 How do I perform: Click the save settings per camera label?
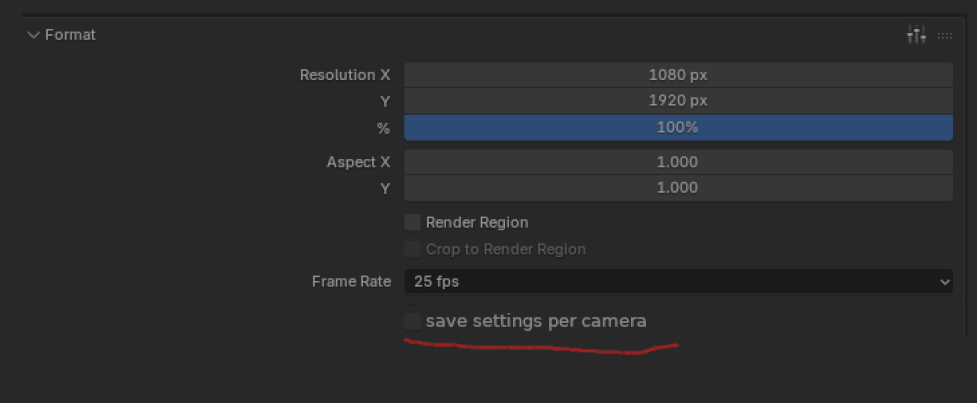(536, 321)
